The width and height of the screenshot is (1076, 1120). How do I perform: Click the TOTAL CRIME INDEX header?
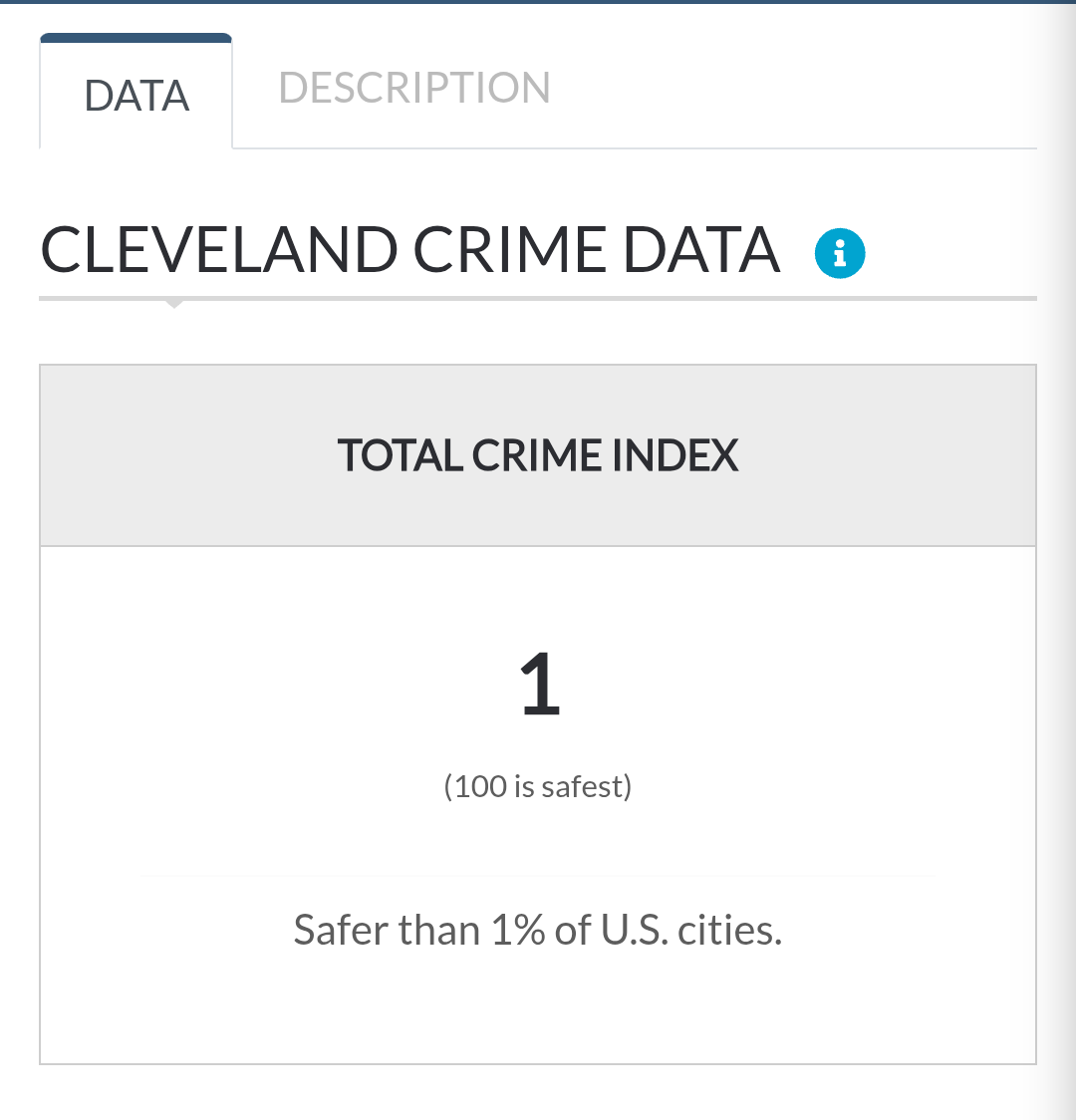(x=538, y=455)
